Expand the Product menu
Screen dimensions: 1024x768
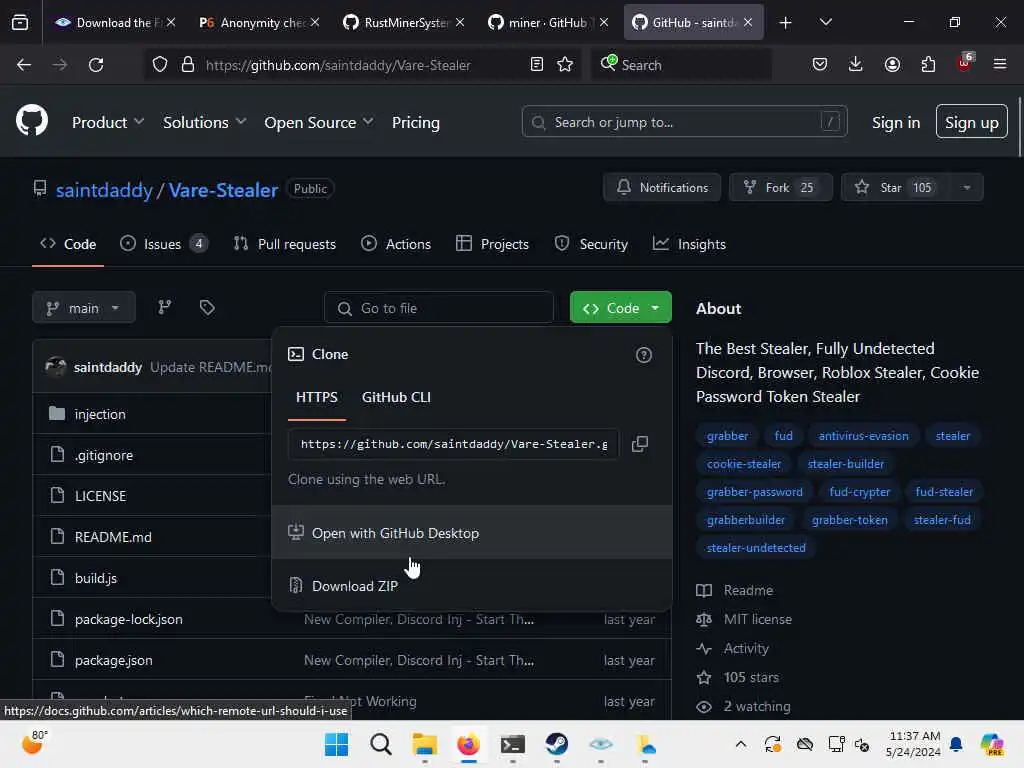tap(108, 122)
